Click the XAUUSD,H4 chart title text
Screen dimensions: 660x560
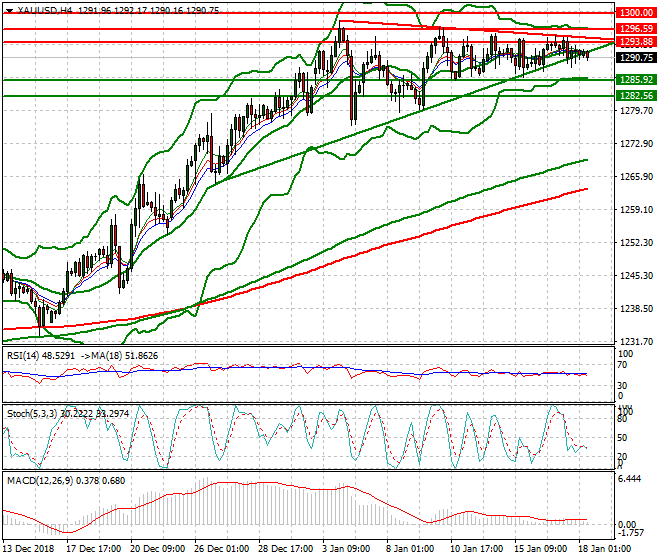[x=45, y=11]
